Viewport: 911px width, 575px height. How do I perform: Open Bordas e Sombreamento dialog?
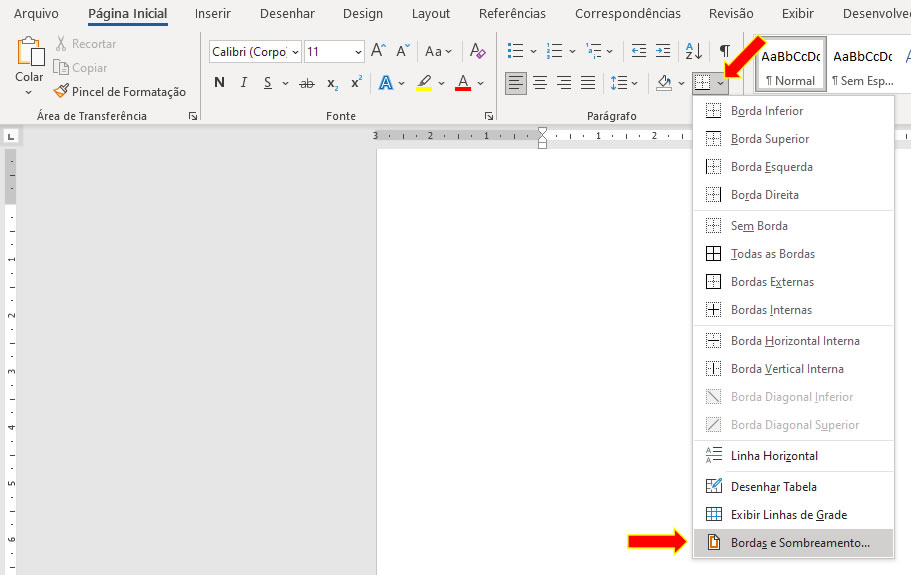click(794, 542)
